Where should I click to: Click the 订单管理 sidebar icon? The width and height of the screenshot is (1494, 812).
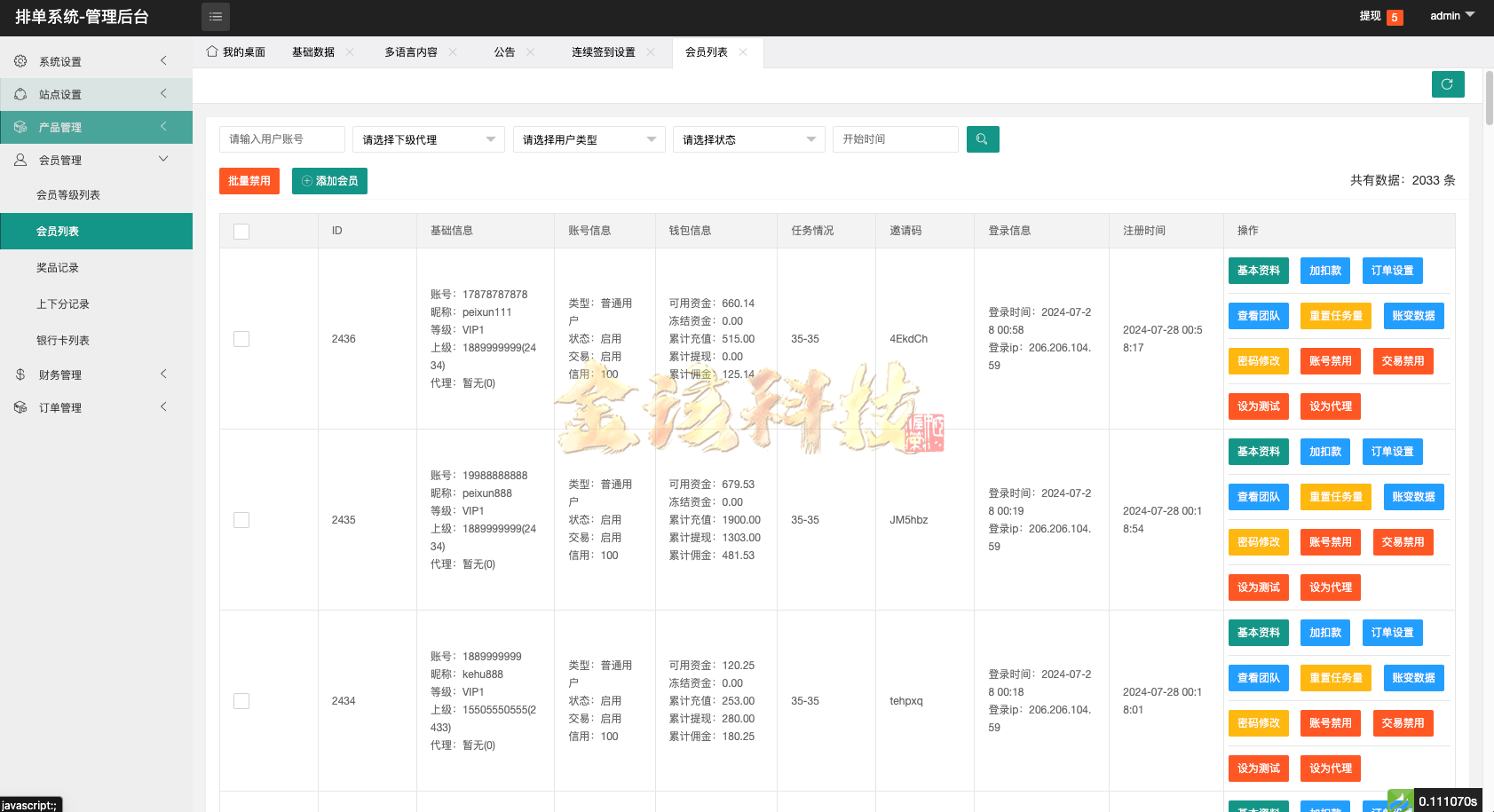[20, 406]
